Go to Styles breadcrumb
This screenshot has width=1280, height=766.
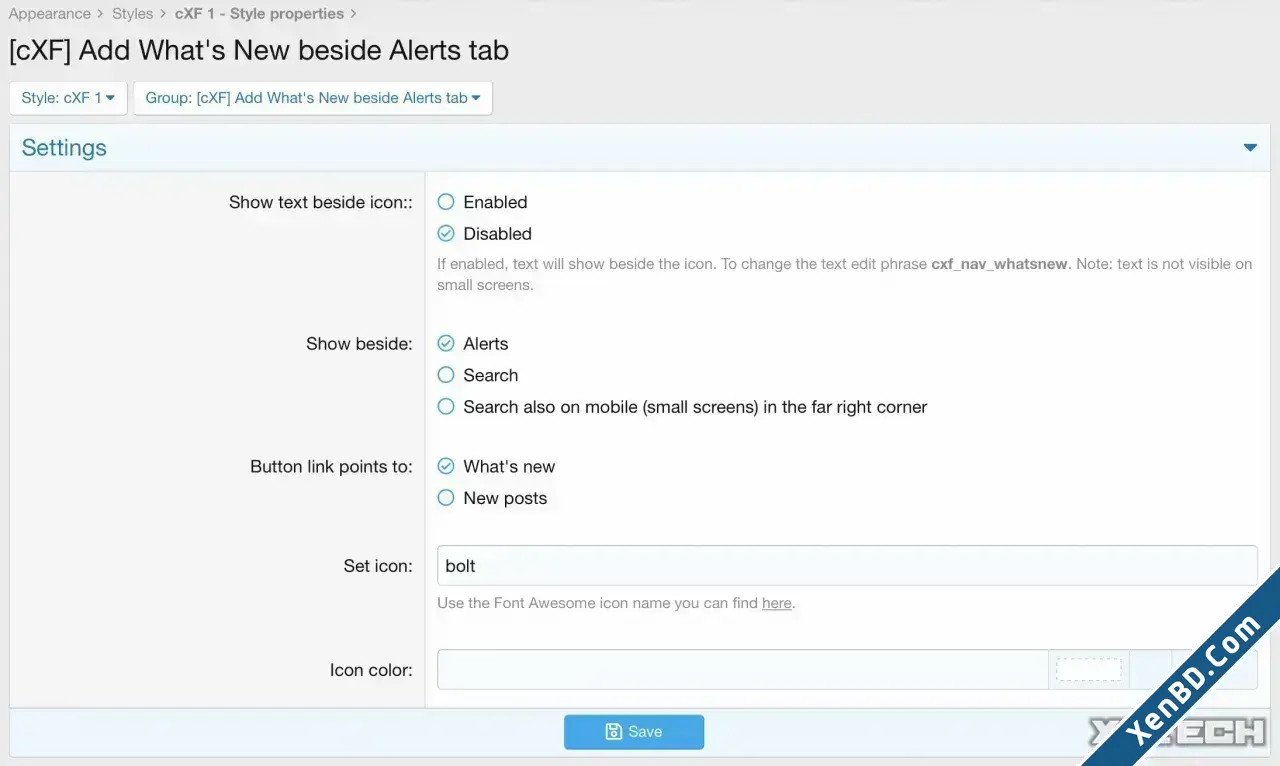(x=133, y=14)
